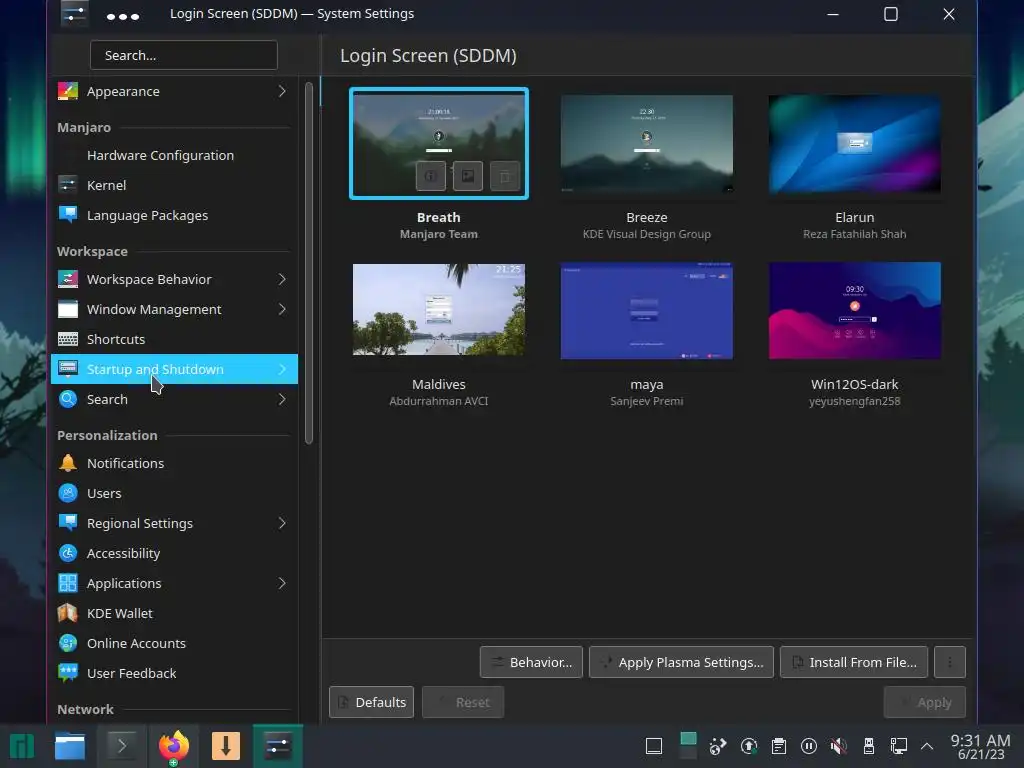Expand the Search category chevron

tap(282, 400)
